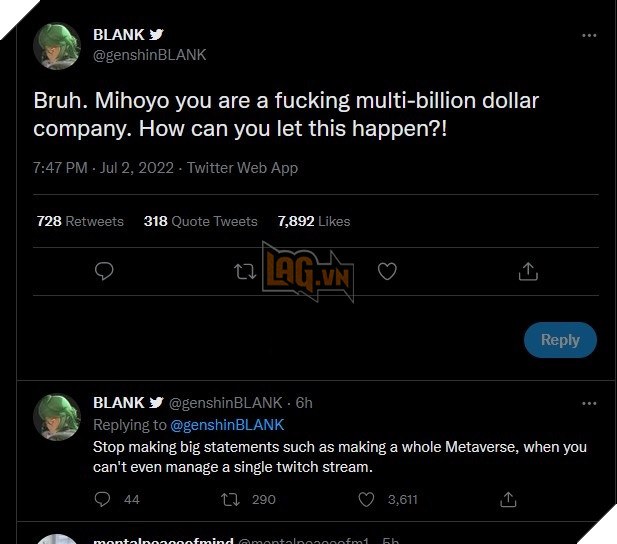Share the Metaverse reply tweet
The height and width of the screenshot is (544, 617).
coord(508,499)
